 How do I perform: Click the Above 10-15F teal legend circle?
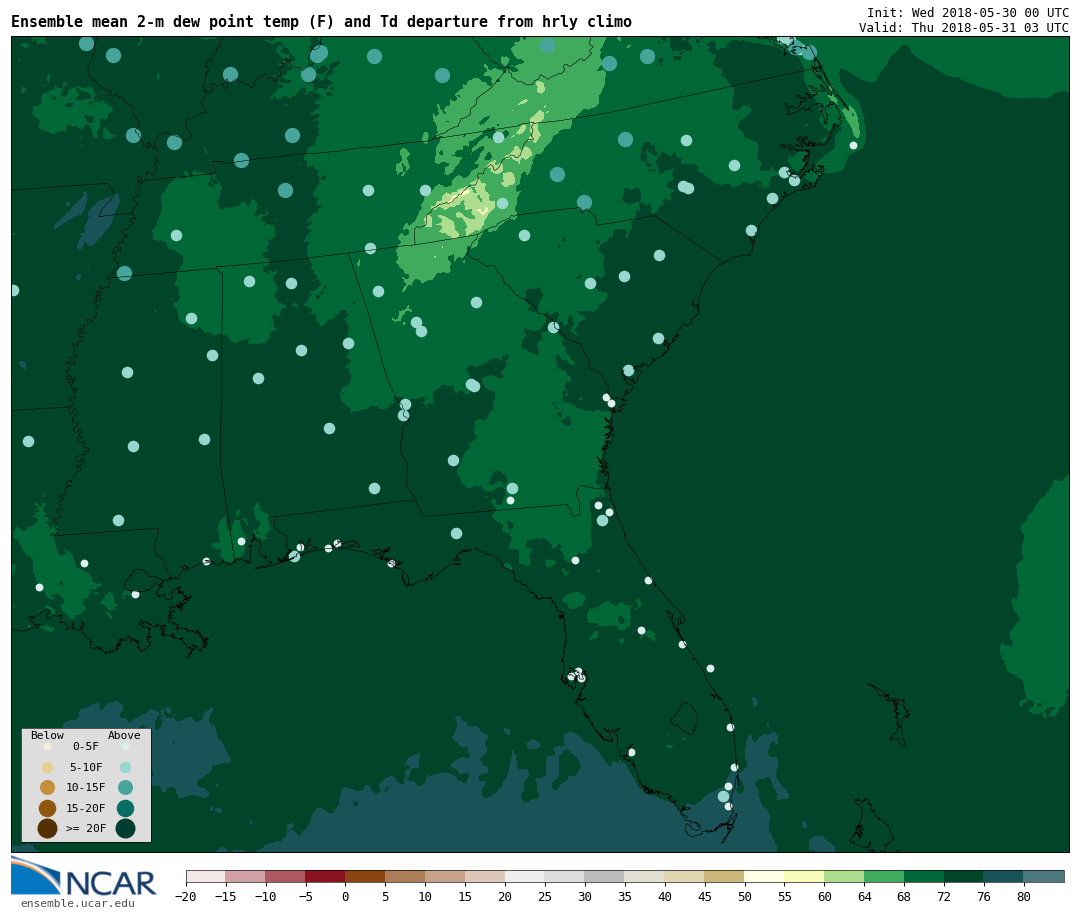pos(125,788)
